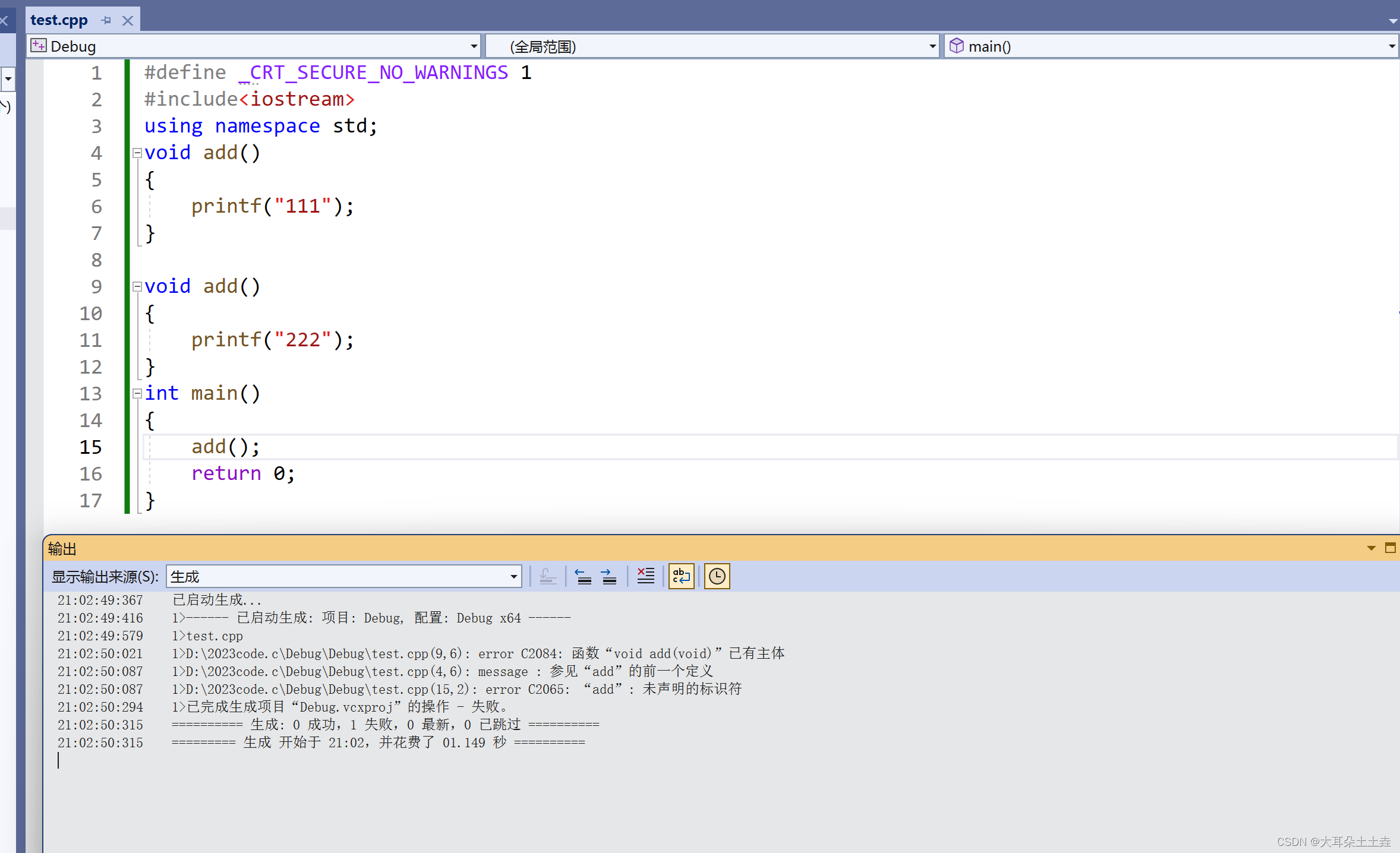The image size is (1400, 853).
Task: Click the 显示输出来源(S) label
Action: tap(105, 577)
